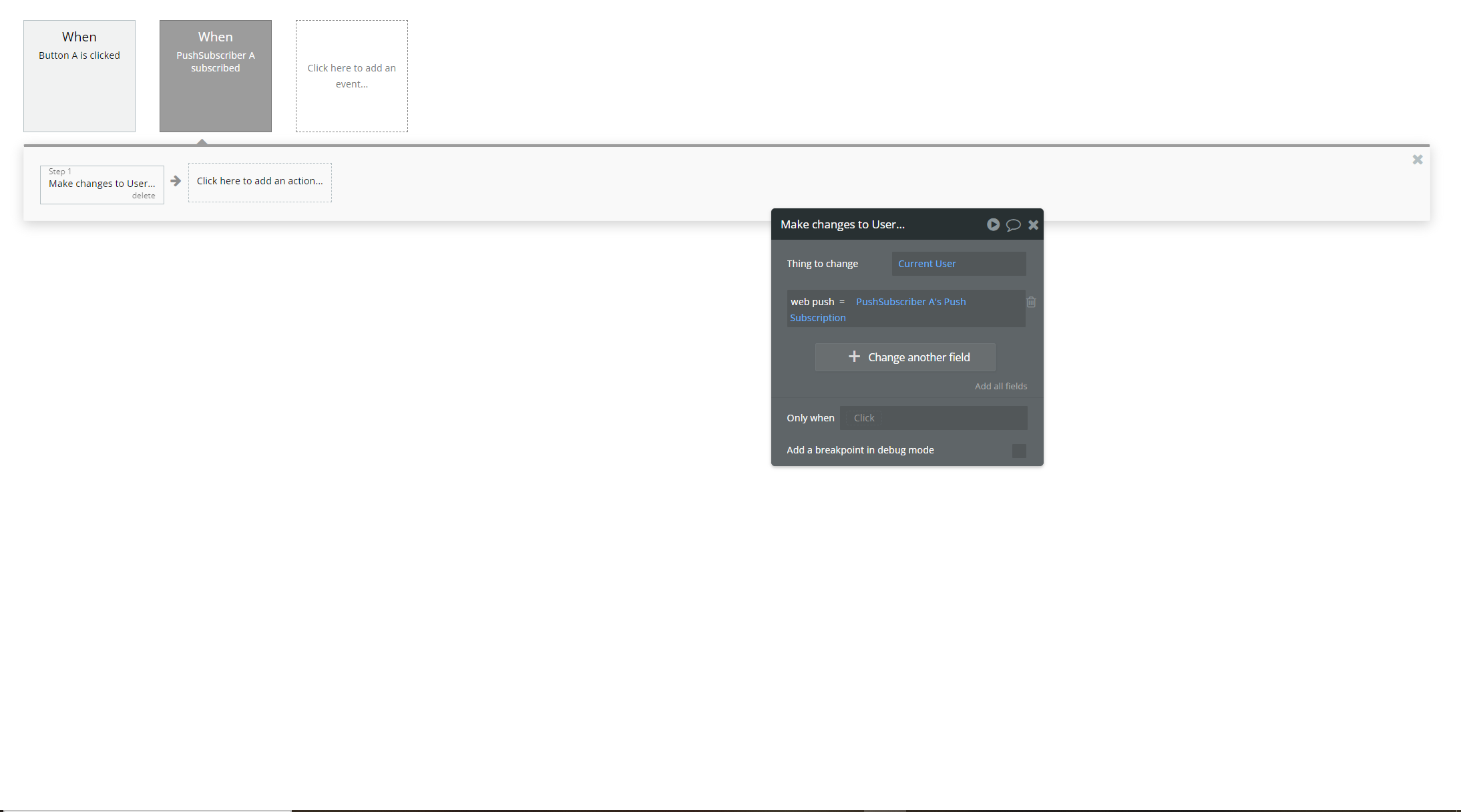Click the Only when condition field

(x=933, y=418)
